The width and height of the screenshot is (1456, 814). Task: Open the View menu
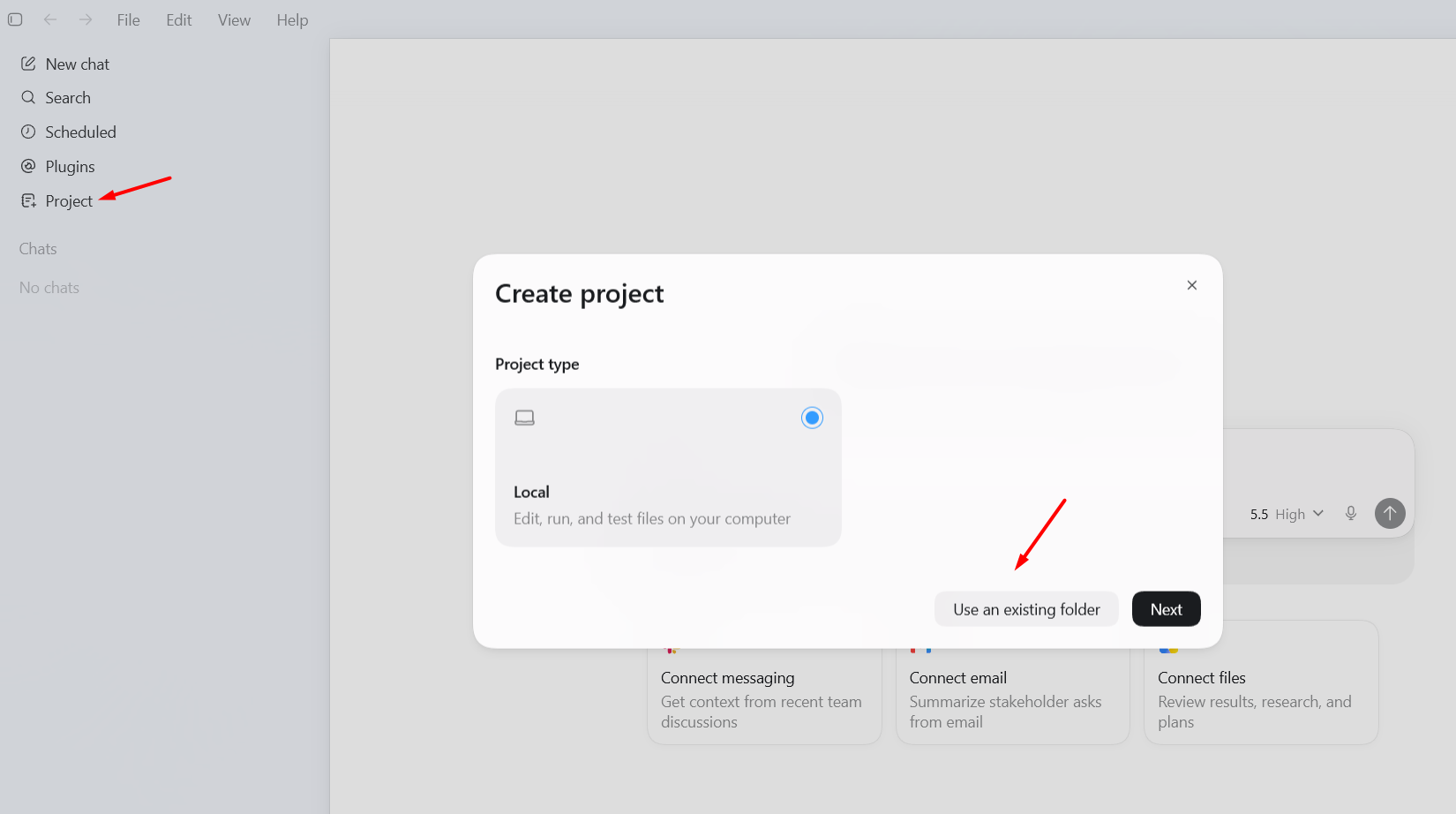click(234, 19)
